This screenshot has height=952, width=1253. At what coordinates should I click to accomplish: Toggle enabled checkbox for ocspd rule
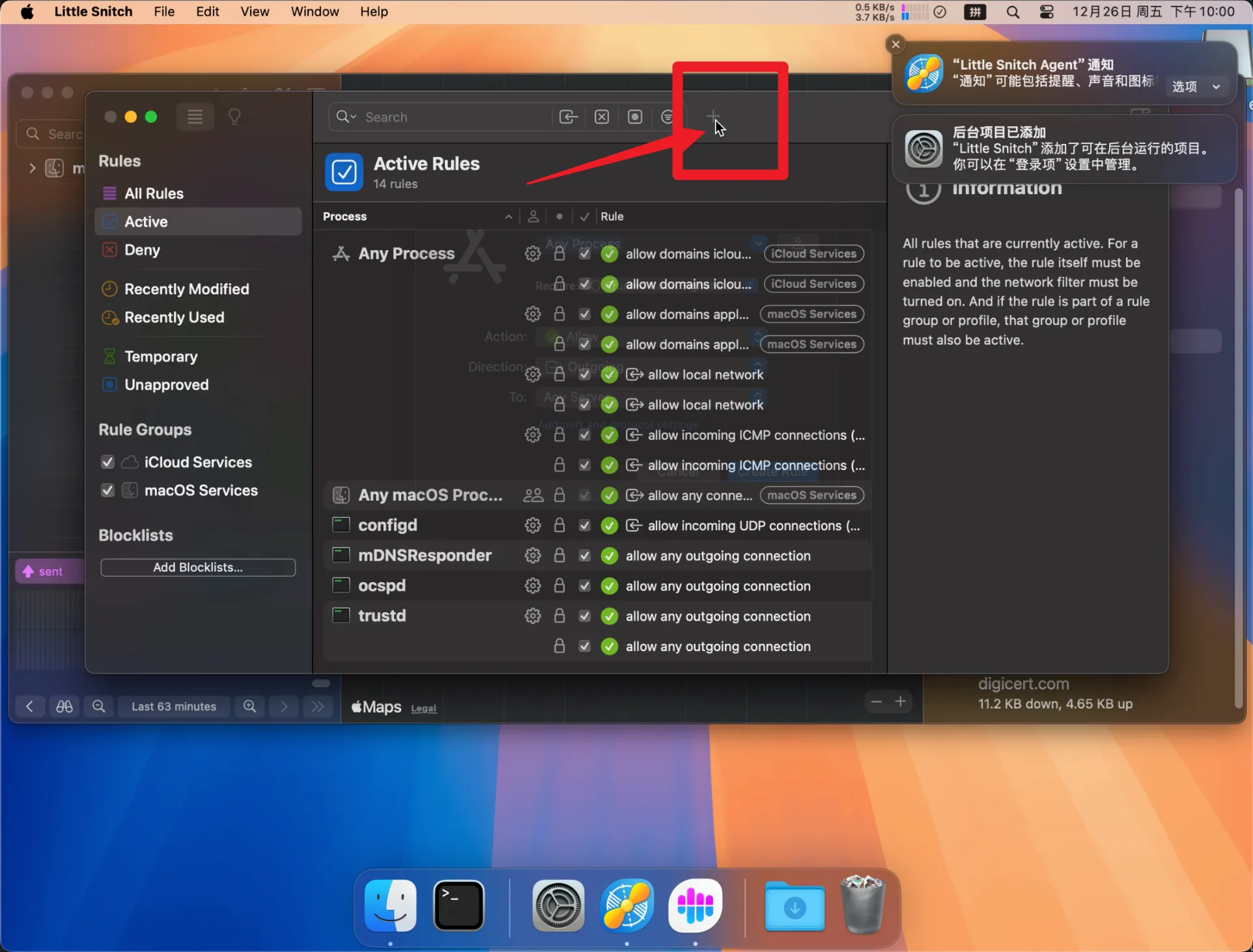tap(585, 586)
